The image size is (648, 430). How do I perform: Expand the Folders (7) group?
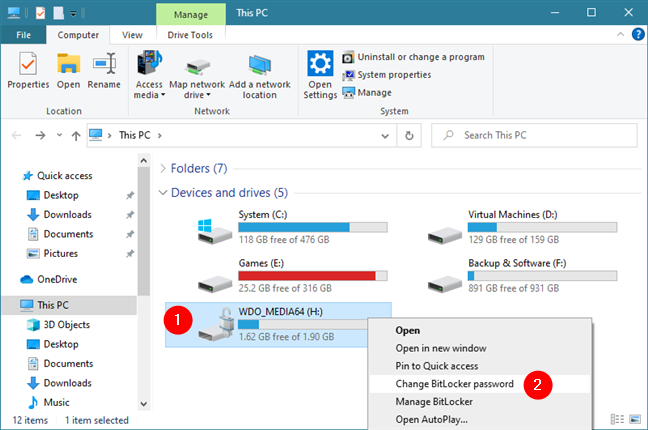click(x=163, y=168)
